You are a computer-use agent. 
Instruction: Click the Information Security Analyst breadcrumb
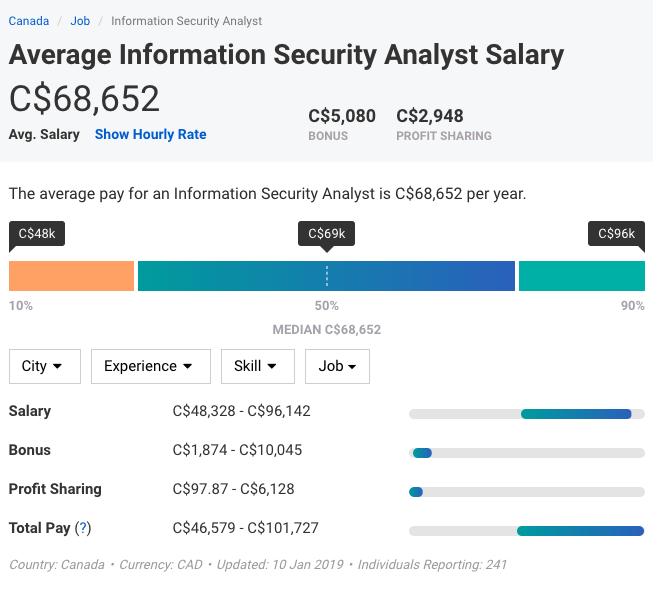tap(186, 21)
